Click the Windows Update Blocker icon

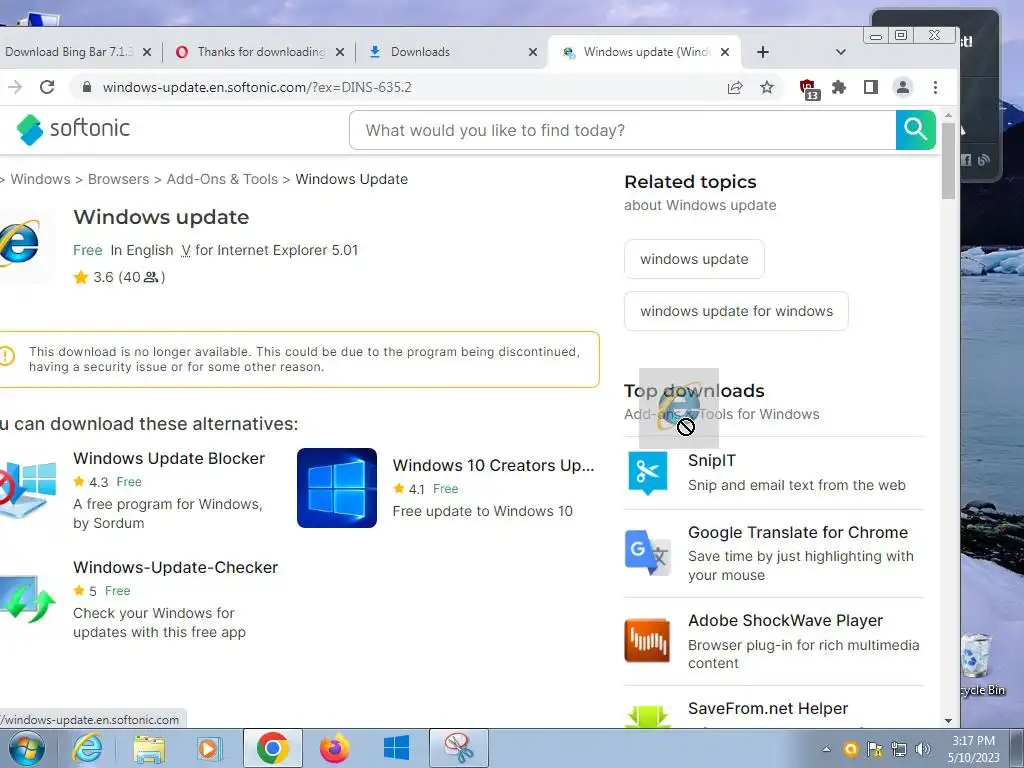27,488
